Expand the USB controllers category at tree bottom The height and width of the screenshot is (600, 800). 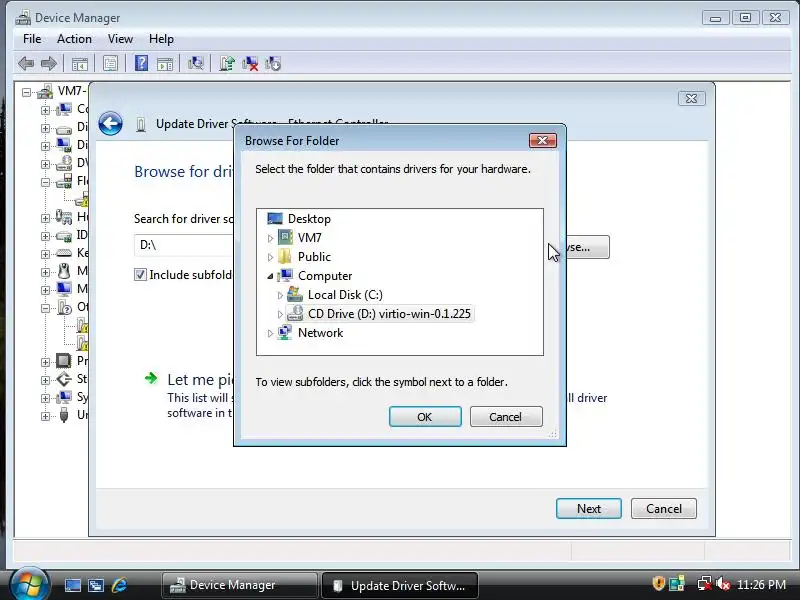point(45,416)
